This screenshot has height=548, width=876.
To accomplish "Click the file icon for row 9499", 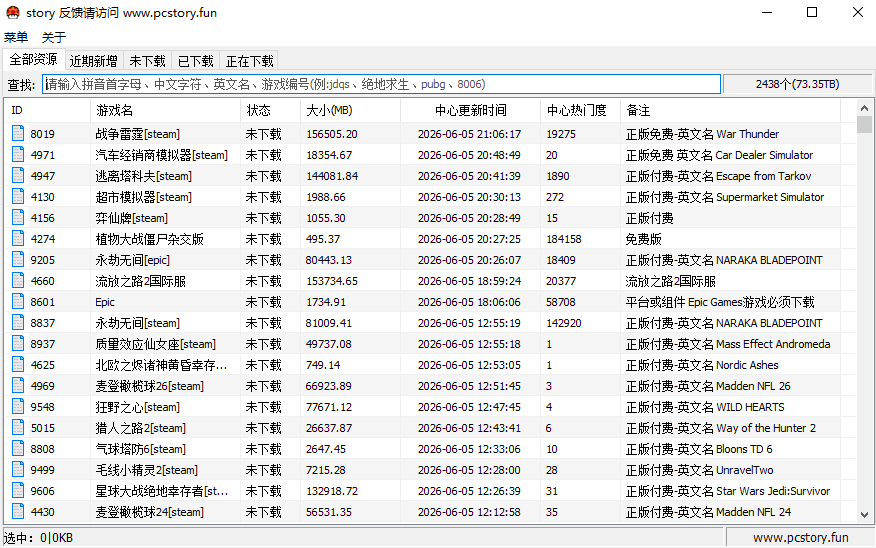I will click(18, 469).
